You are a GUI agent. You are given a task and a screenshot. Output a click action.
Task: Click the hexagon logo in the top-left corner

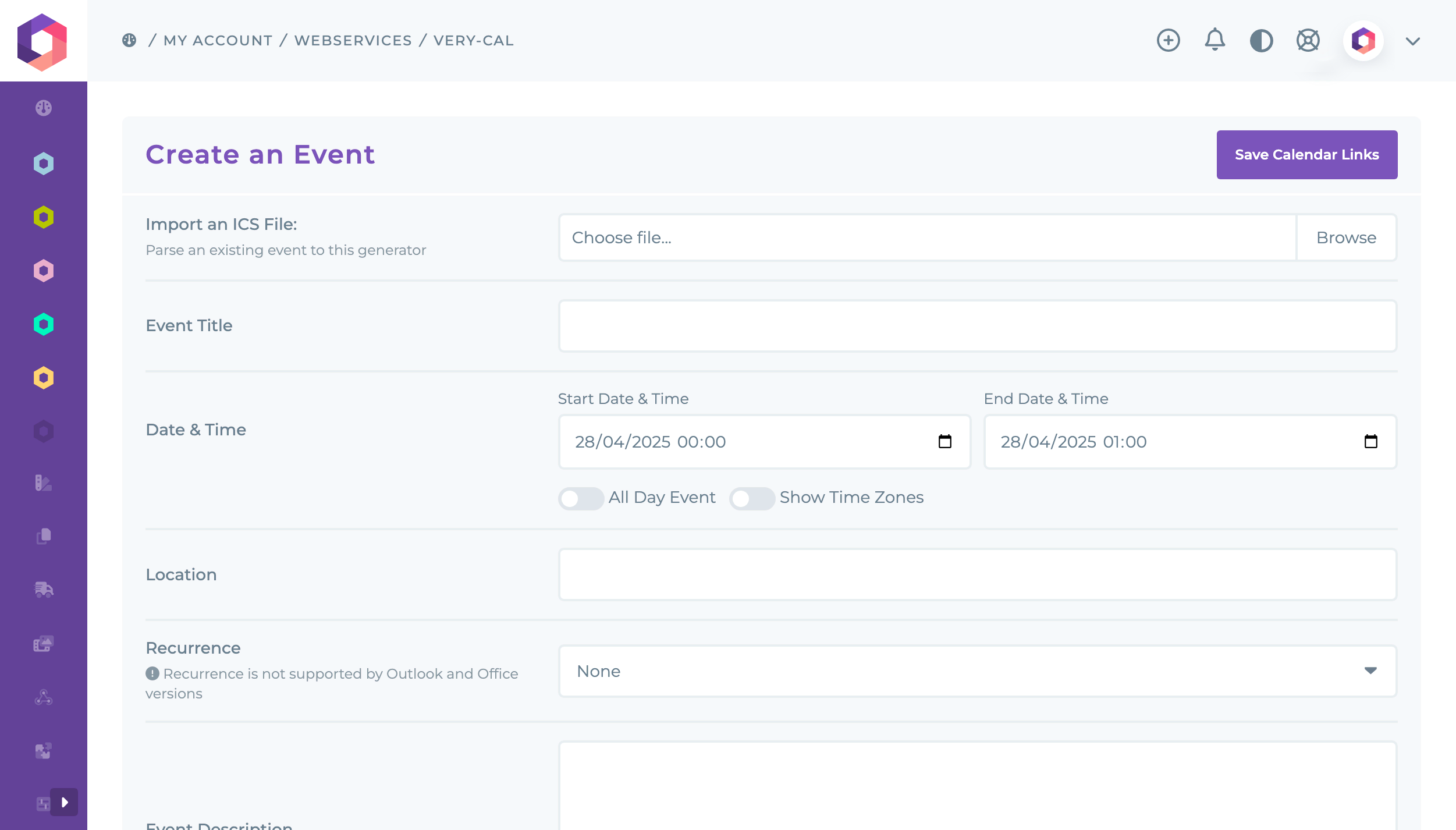tap(42, 42)
